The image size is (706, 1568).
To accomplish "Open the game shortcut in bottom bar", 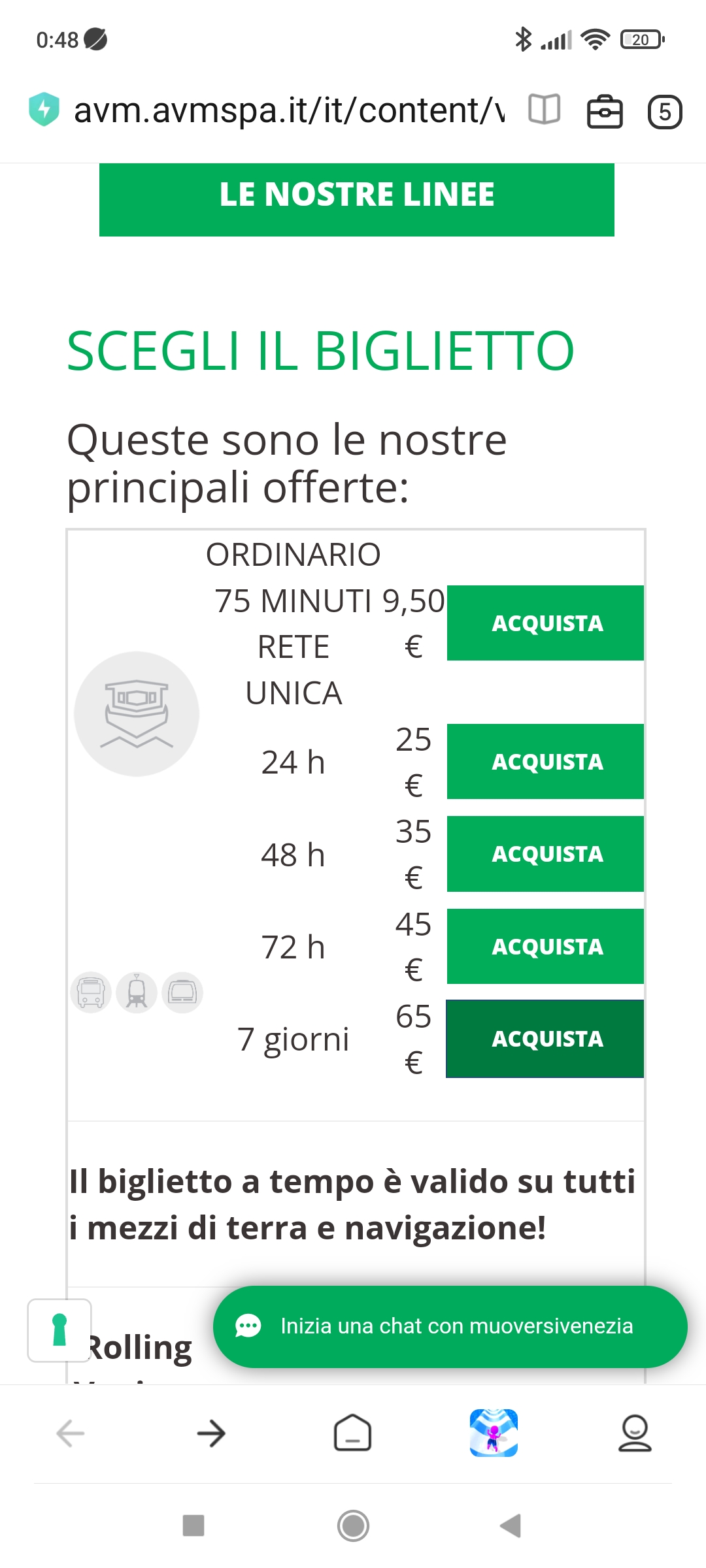I will pos(494,1433).
